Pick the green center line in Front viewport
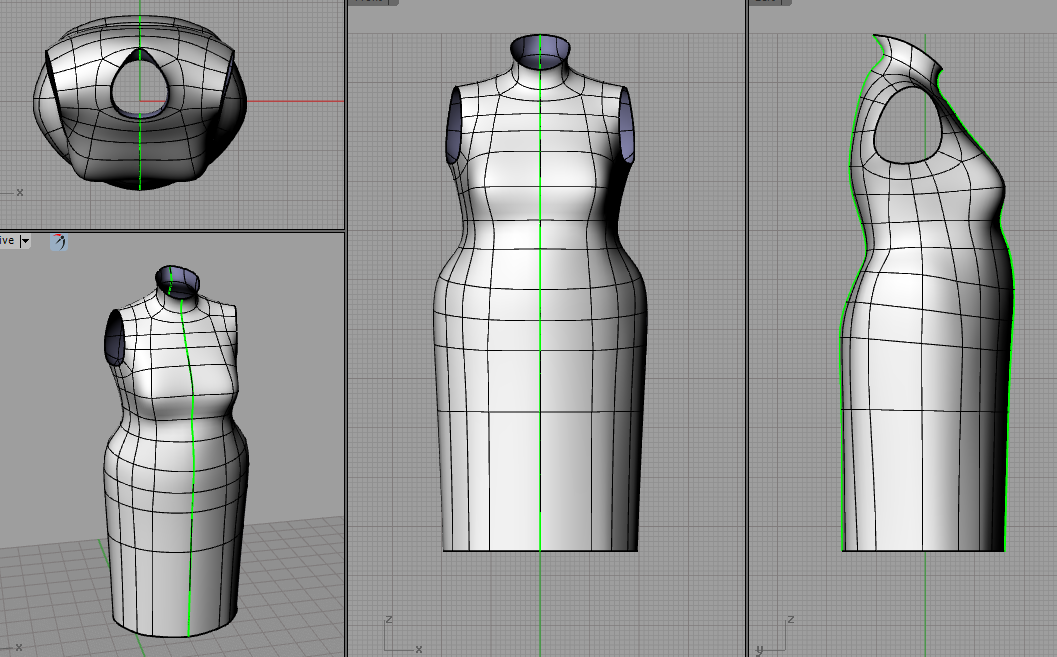 pyautogui.click(x=540, y=300)
